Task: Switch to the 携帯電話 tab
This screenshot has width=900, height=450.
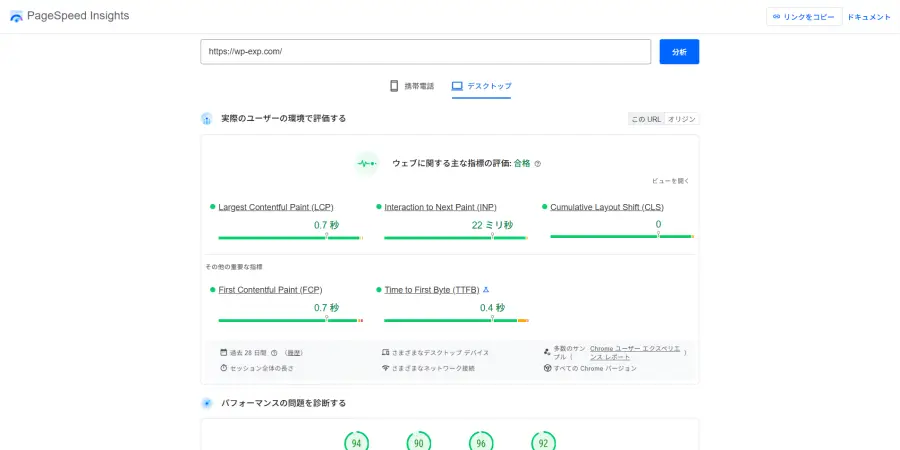Action: (x=412, y=86)
